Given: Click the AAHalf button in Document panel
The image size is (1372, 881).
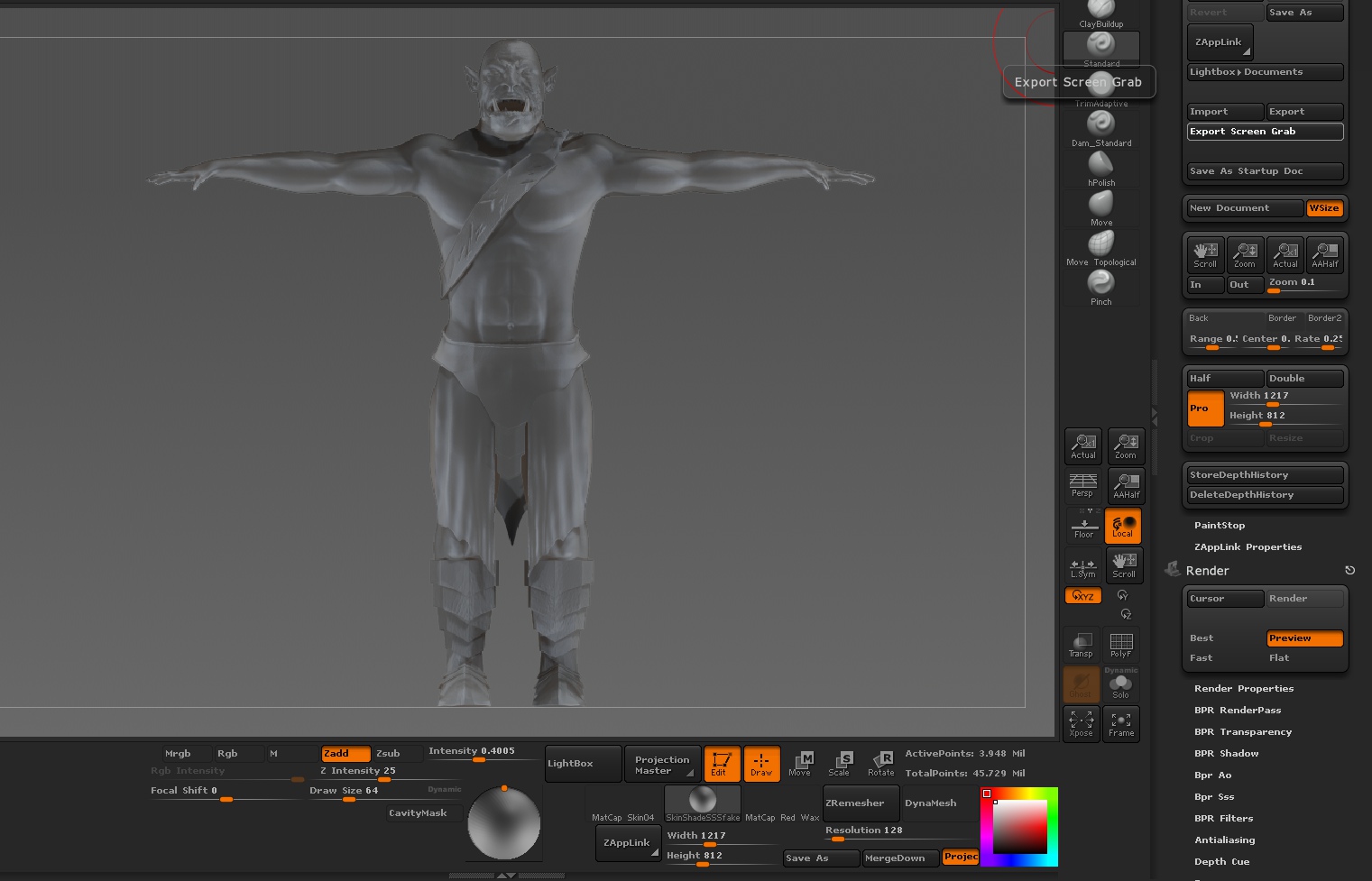Looking at the screenshot, I should pyautogui.click(x=1325, y=254).
